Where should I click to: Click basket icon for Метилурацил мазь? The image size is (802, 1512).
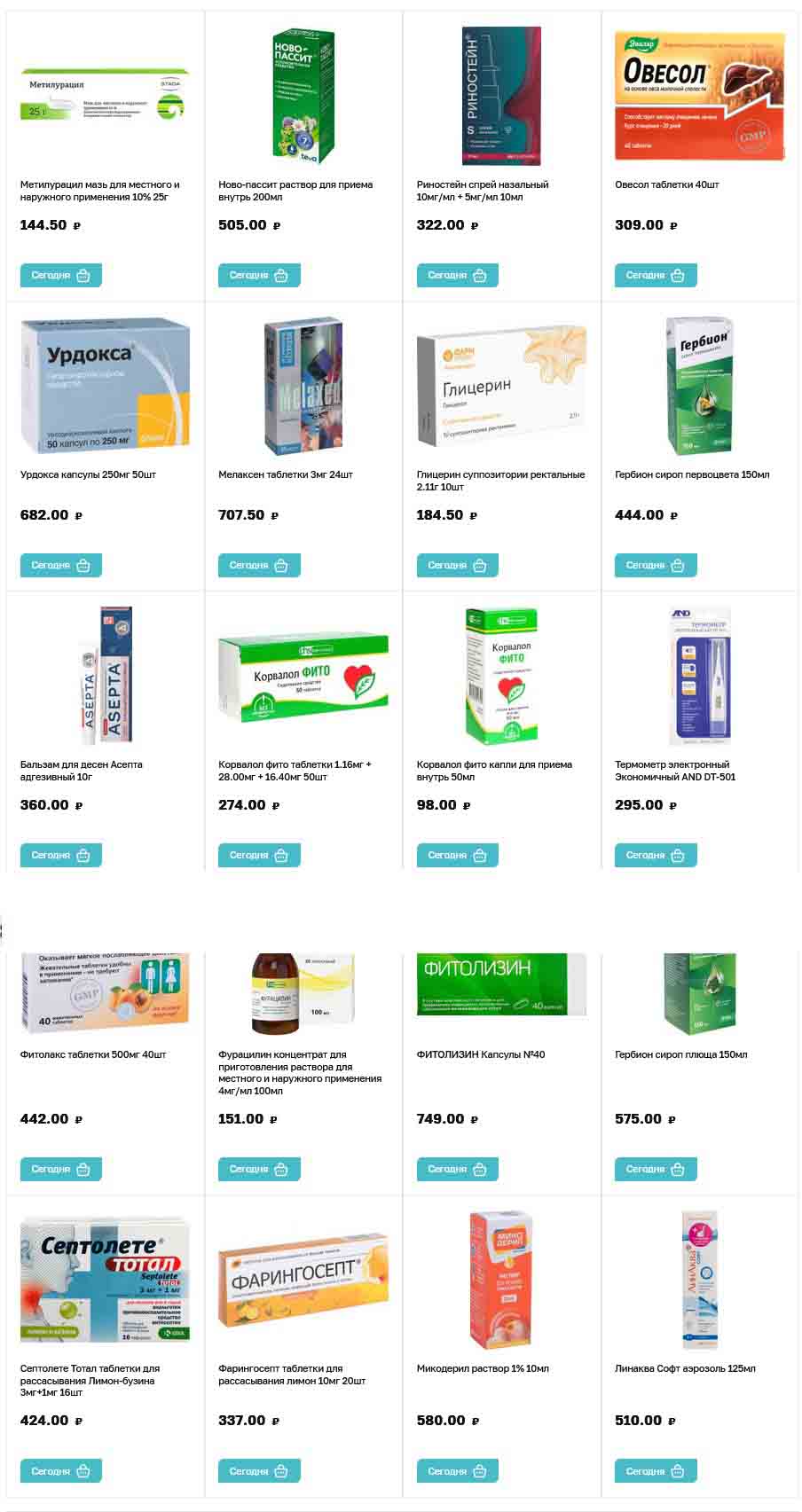pyautogui.click(x=83, y=275)
